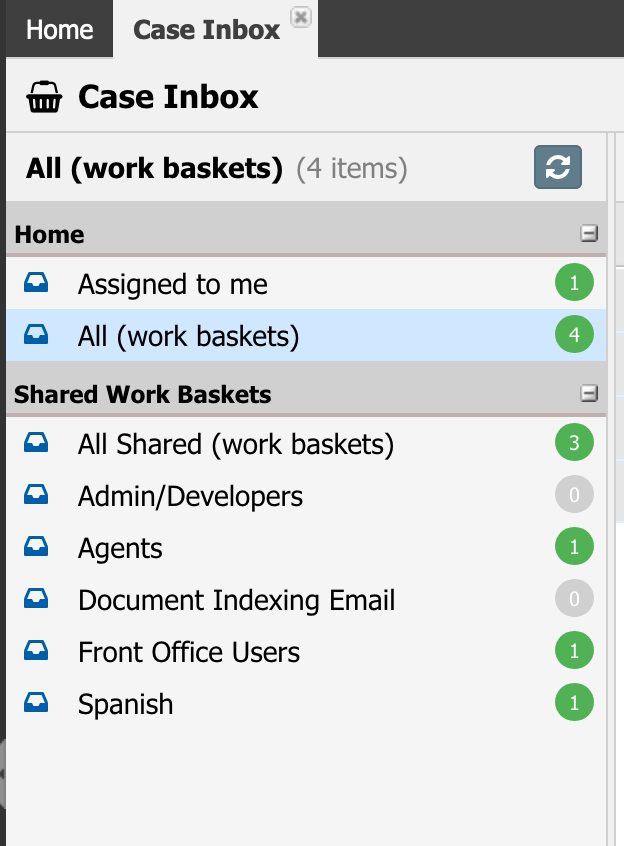The image size is (624, 846).
Task: Close the Case Inbox tab
Action: point(300,17)
